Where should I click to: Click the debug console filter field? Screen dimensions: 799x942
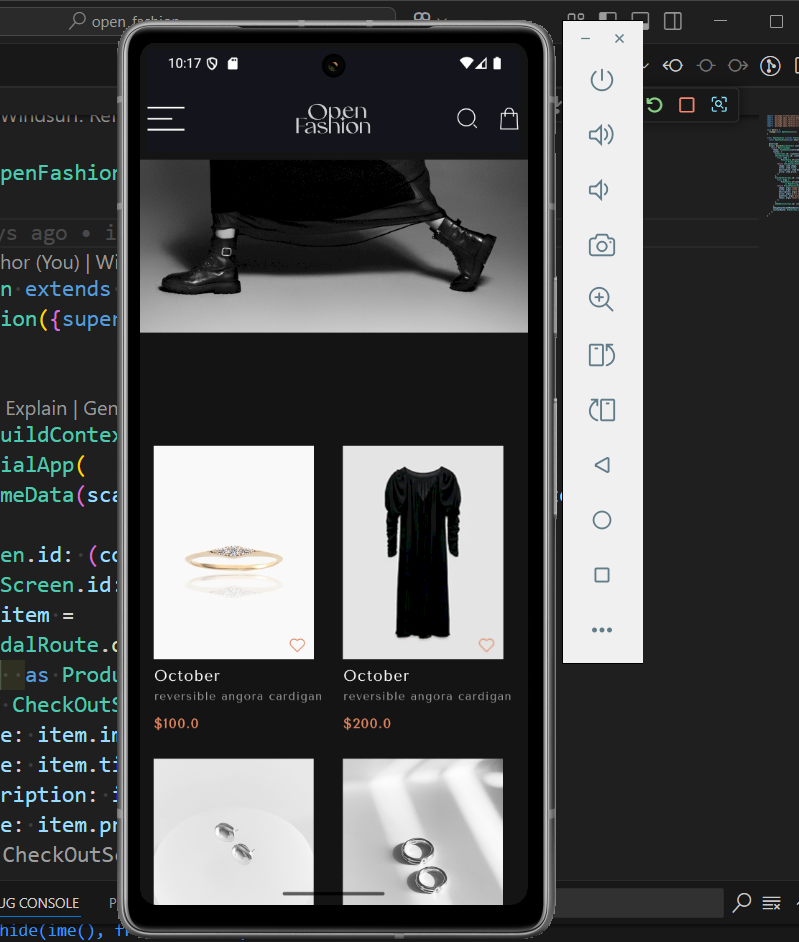coord(640,903)
